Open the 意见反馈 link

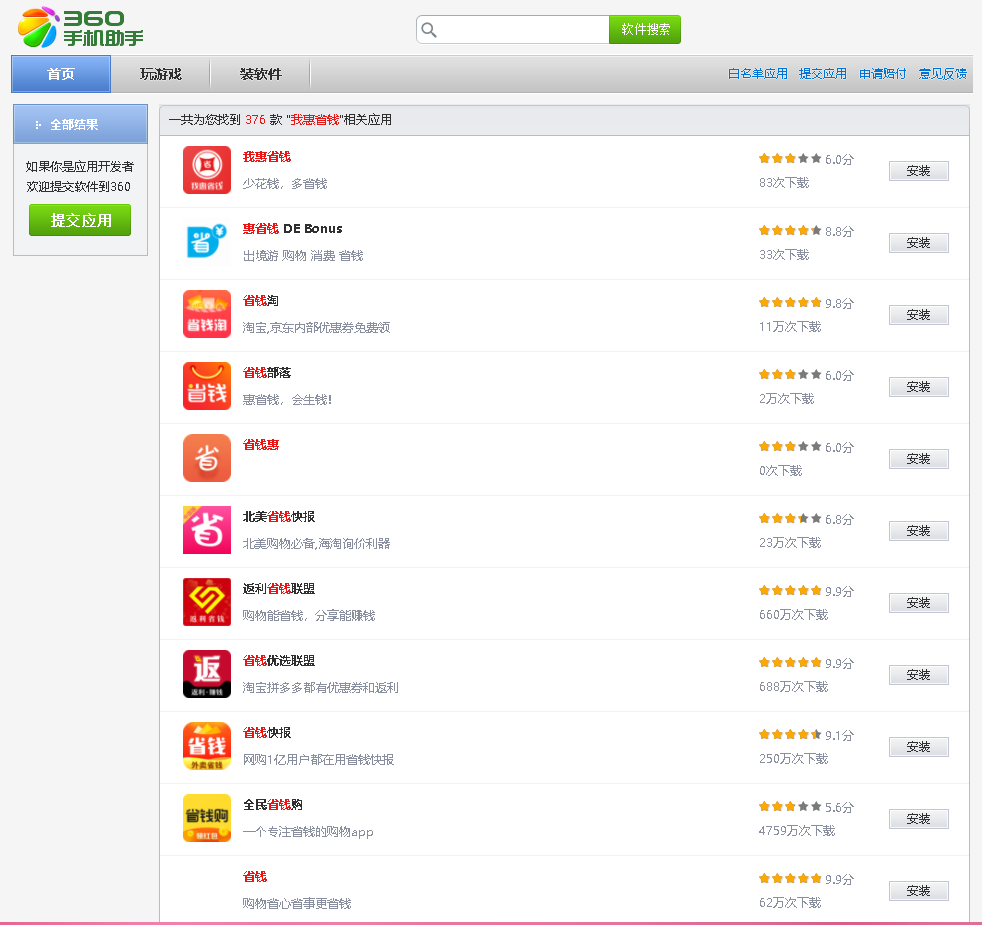(x=943, y=74)
